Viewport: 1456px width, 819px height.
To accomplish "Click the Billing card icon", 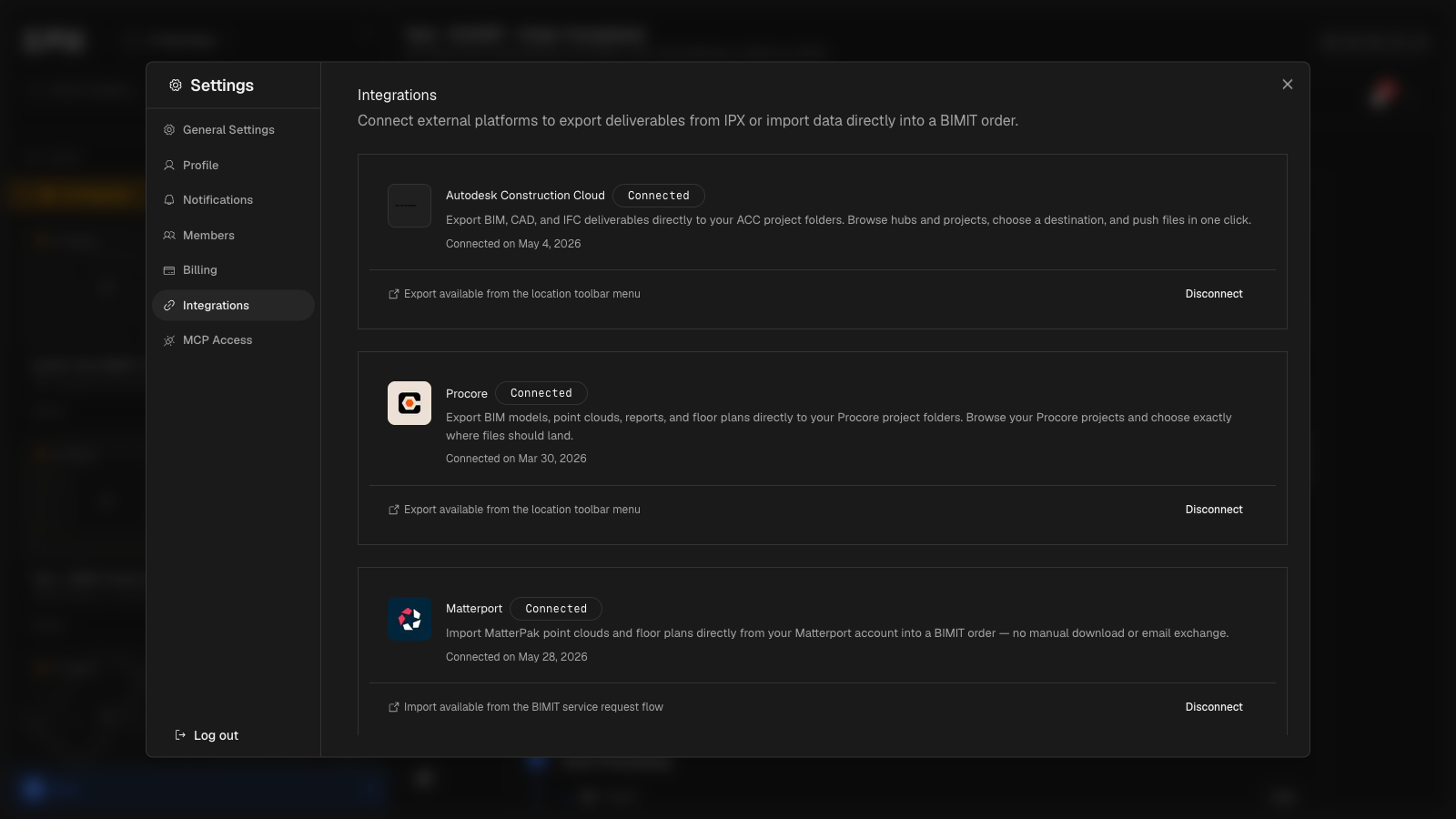I will (169, 270).
